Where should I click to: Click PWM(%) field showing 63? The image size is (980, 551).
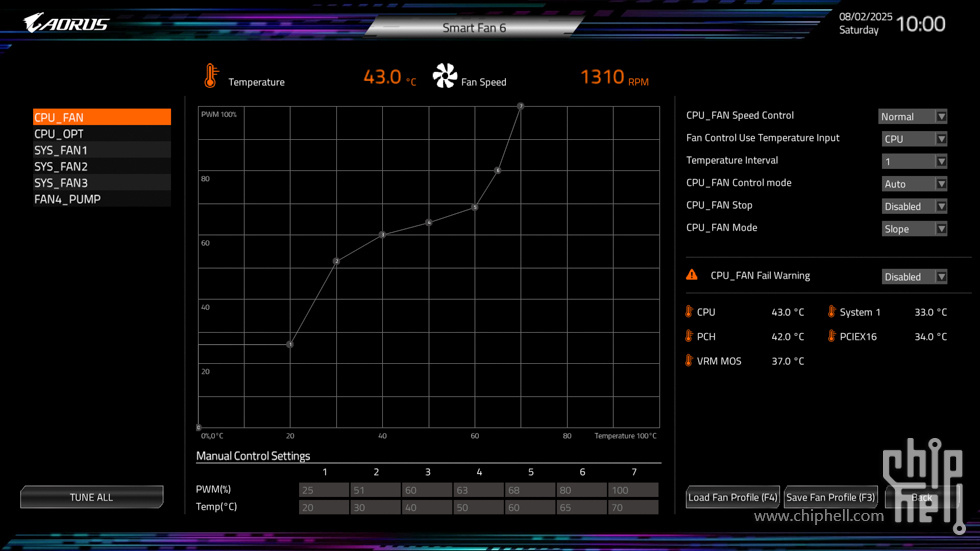click(x=479, y=490)
